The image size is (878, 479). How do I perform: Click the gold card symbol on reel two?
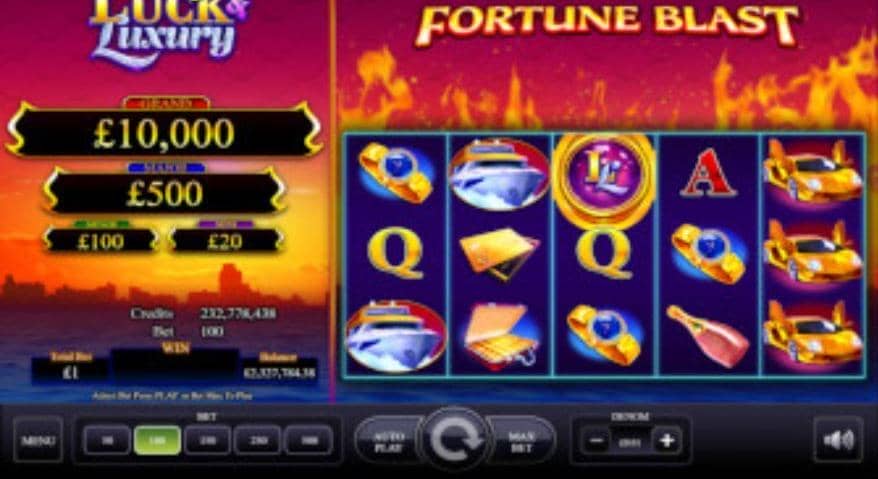[499, 253]
